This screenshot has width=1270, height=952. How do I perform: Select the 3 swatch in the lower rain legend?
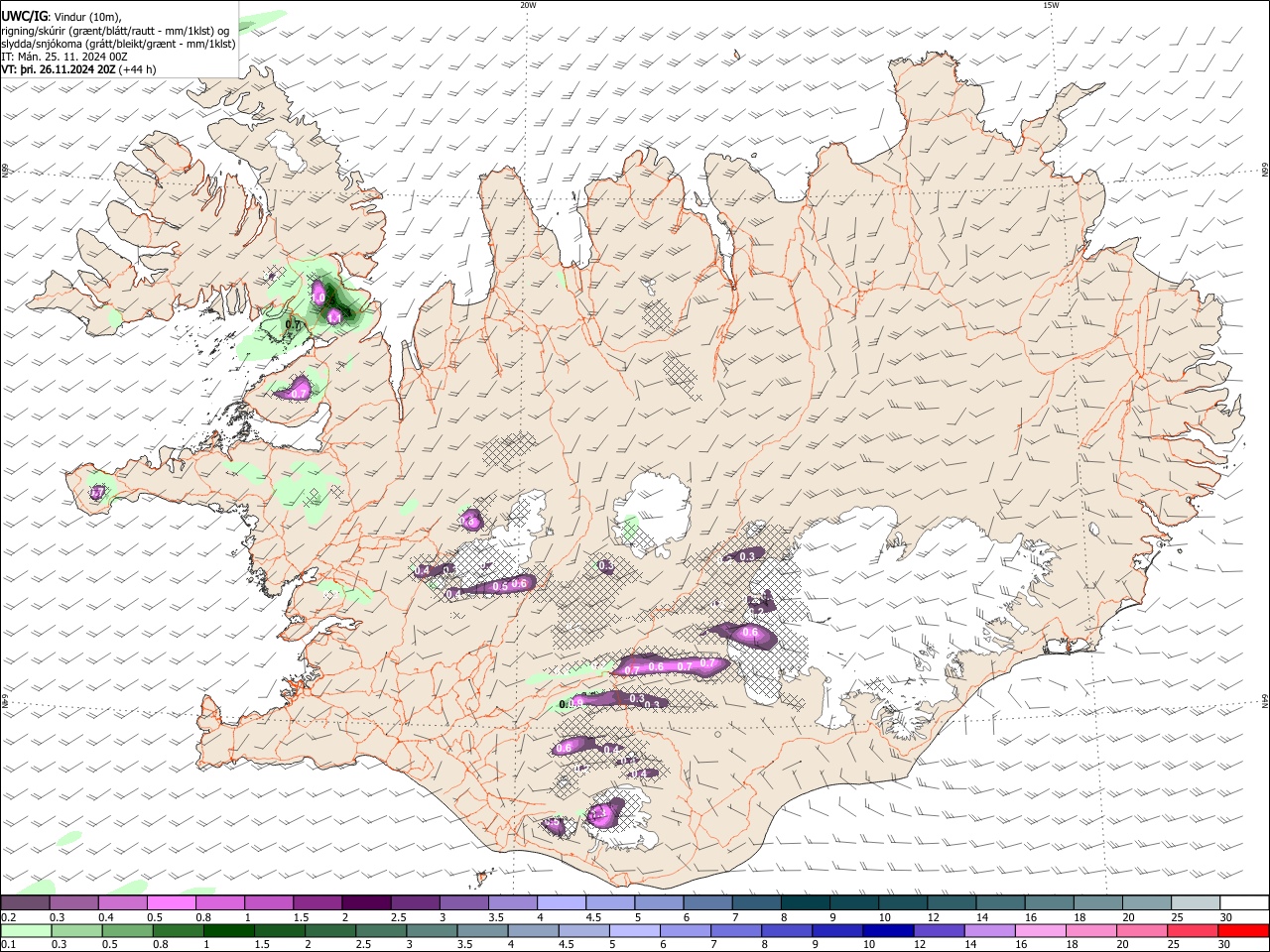431,931
